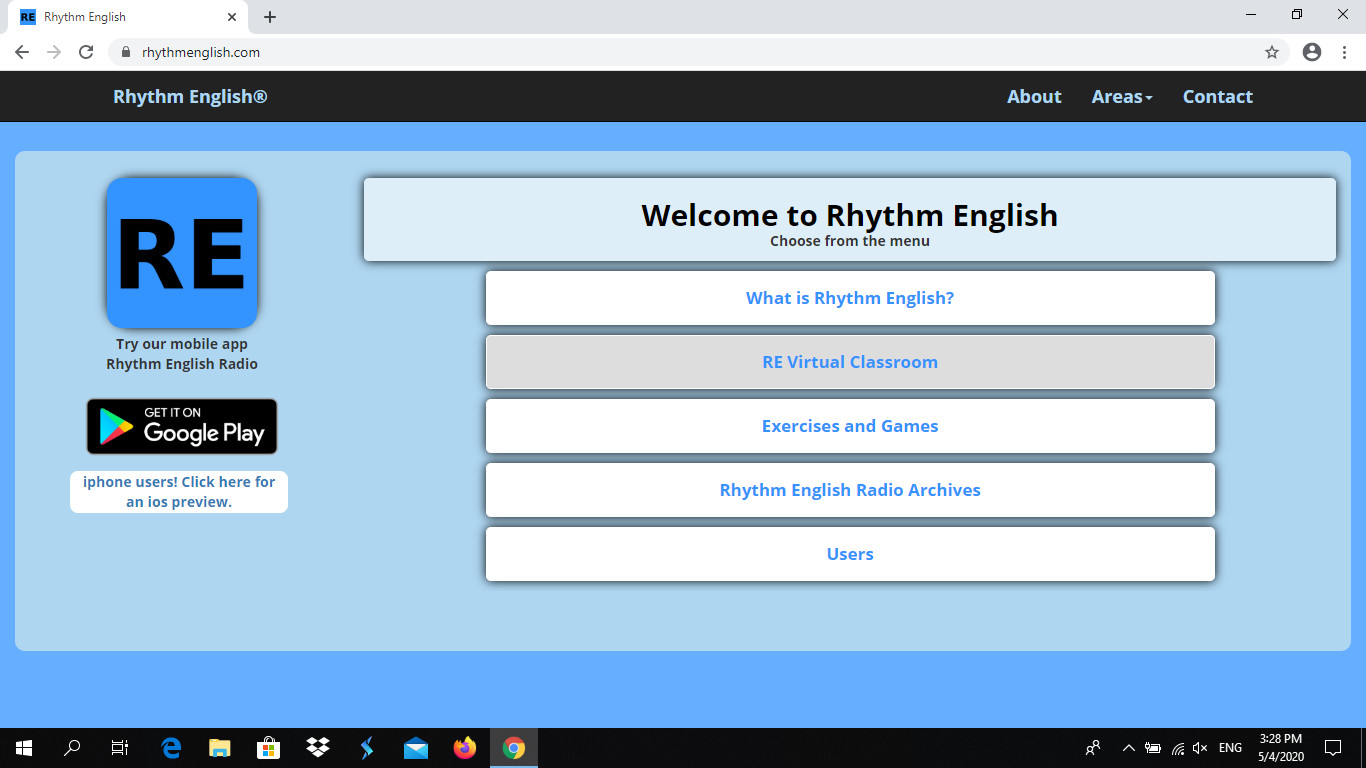Go back using the browser back arrow
Screen dimensions: 1366x768
click(x=22, y=52)
